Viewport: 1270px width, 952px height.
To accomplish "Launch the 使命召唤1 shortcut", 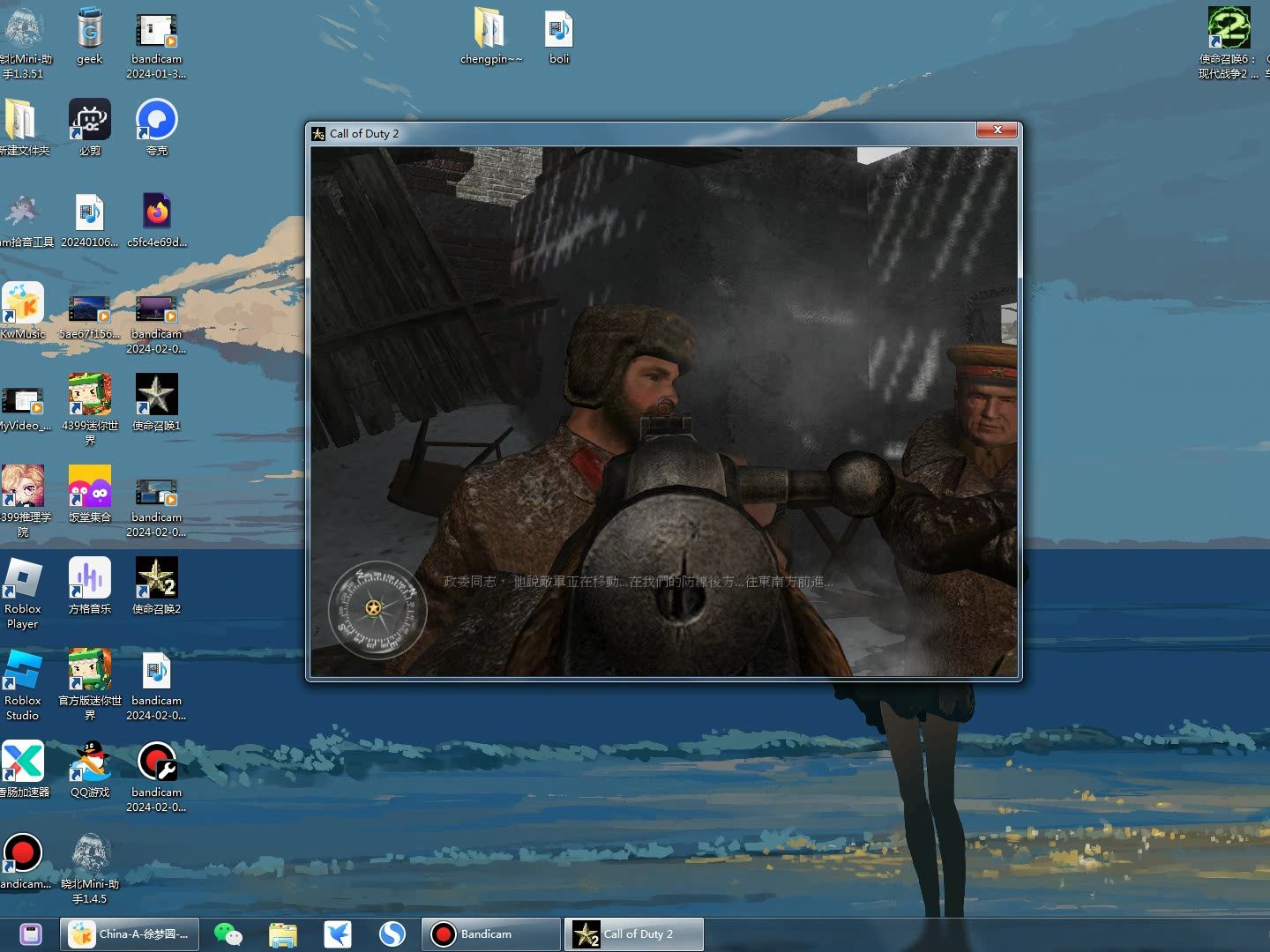I will click(157, 404).
